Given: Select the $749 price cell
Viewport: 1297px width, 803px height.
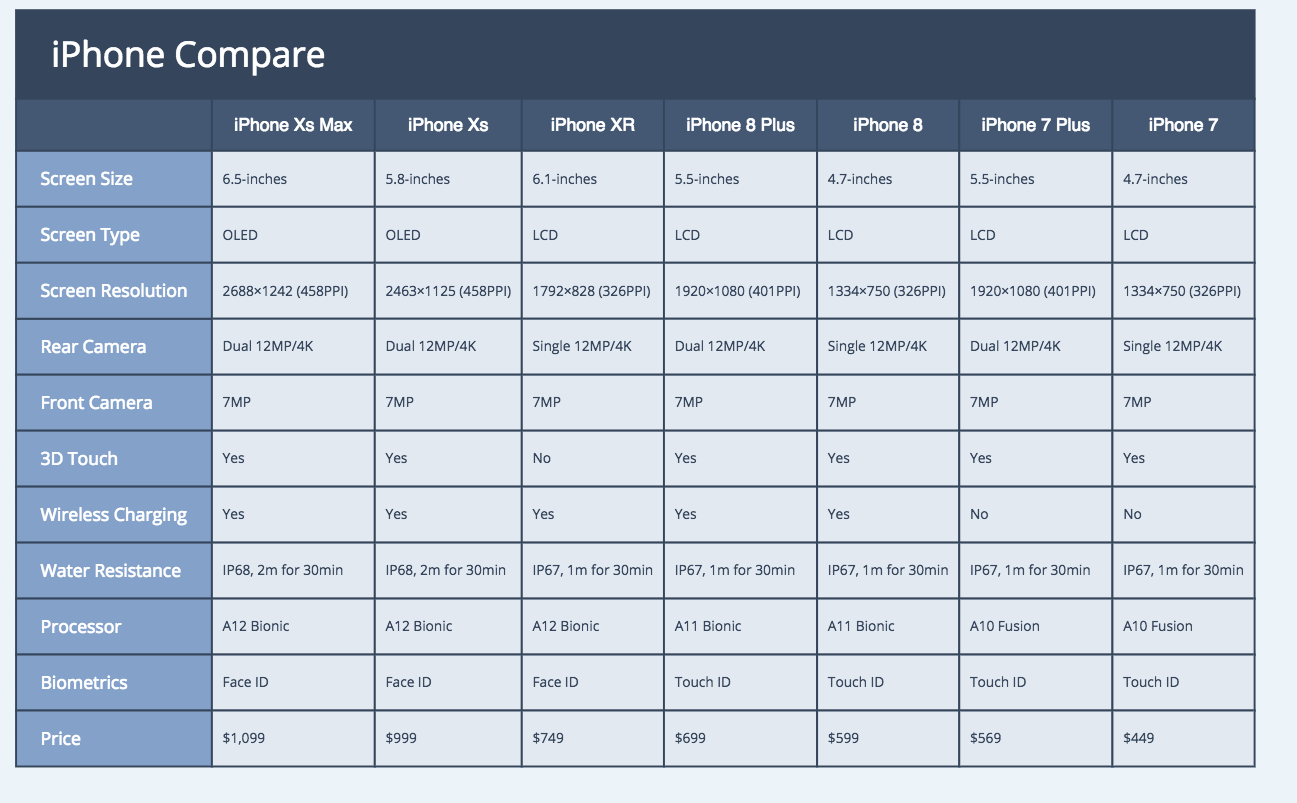Looking at the screenshot, I should click(x=548, y=739).
